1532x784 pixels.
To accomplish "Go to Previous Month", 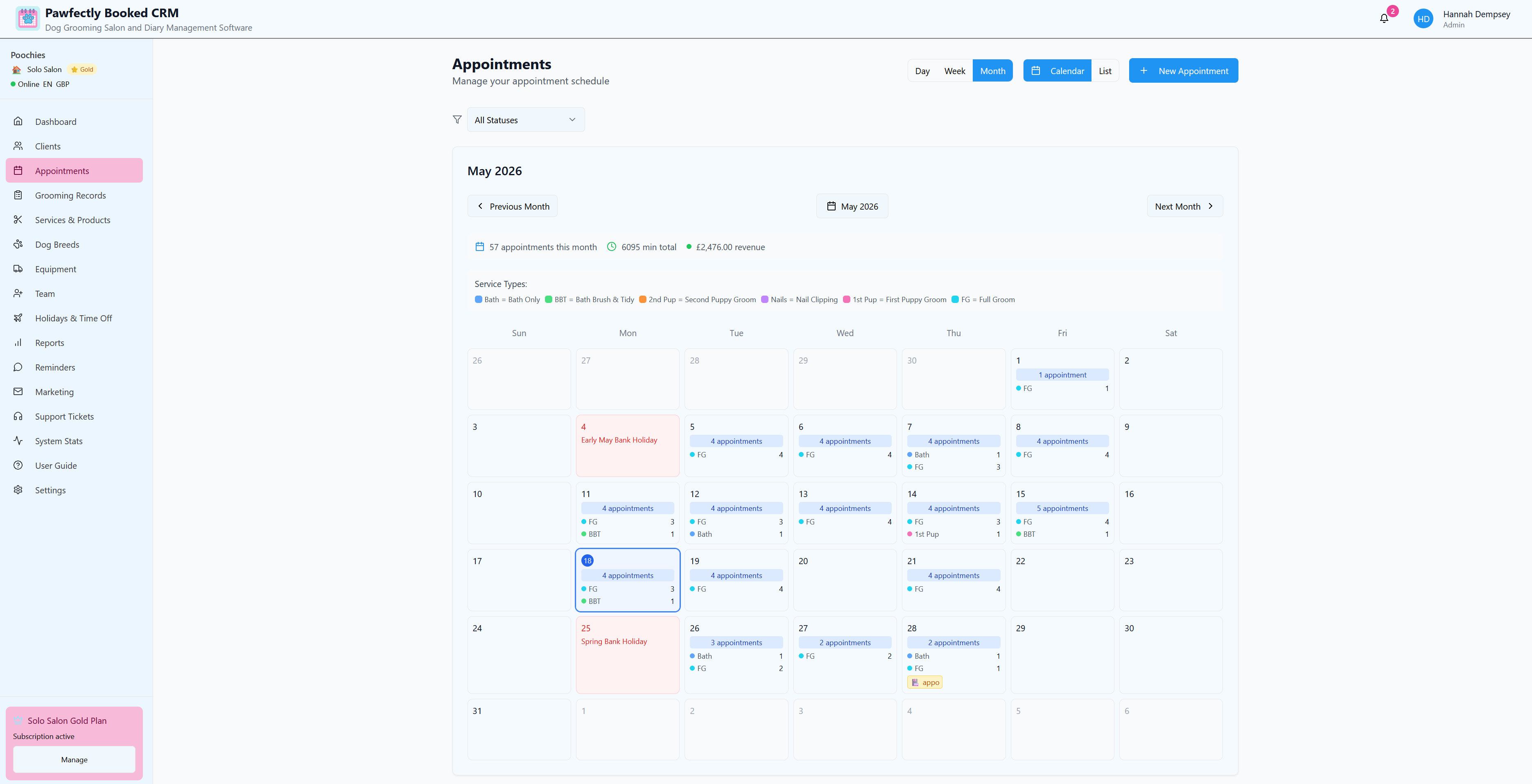I will pos(513,206).
